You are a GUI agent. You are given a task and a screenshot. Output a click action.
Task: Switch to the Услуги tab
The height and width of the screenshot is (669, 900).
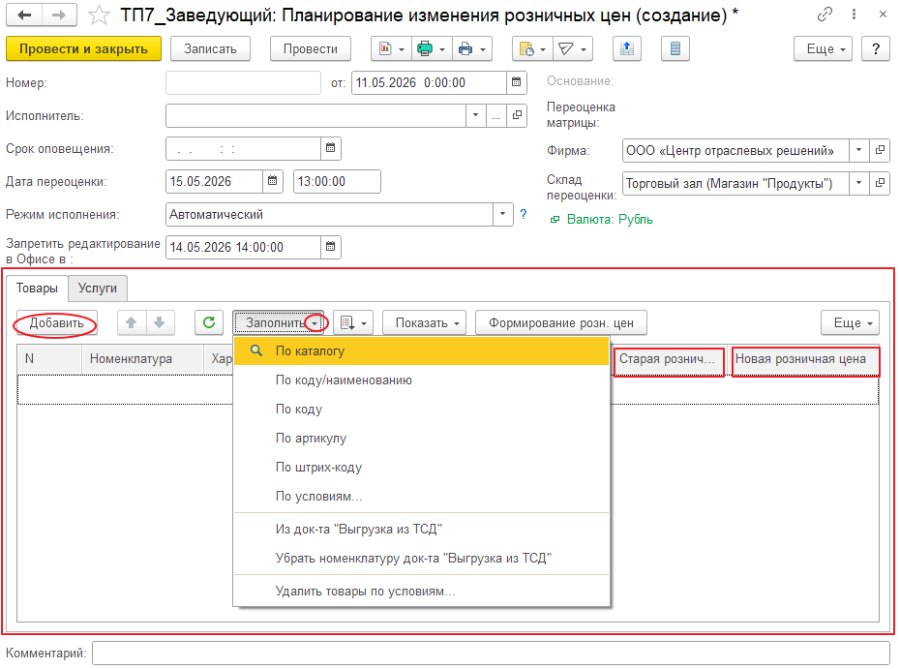tap(98, 288)
